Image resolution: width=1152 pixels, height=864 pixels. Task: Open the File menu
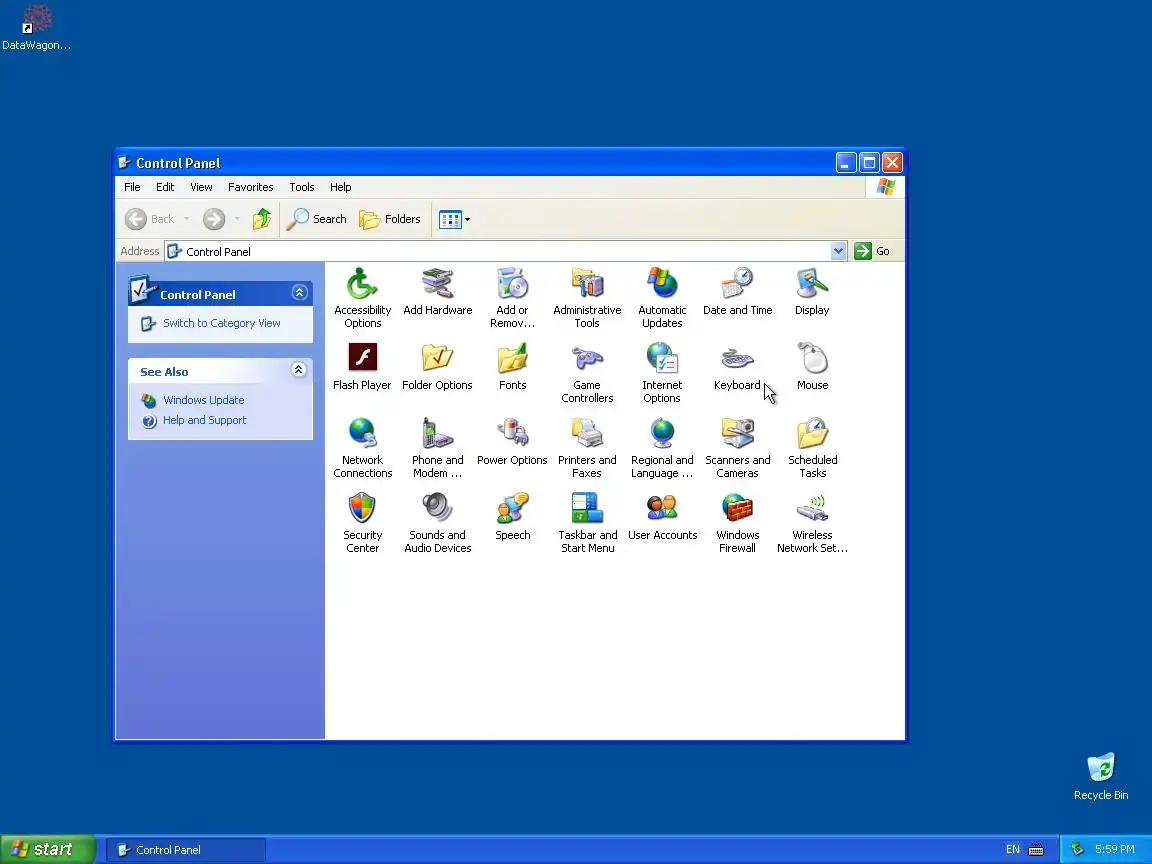[x=132, y=187]
